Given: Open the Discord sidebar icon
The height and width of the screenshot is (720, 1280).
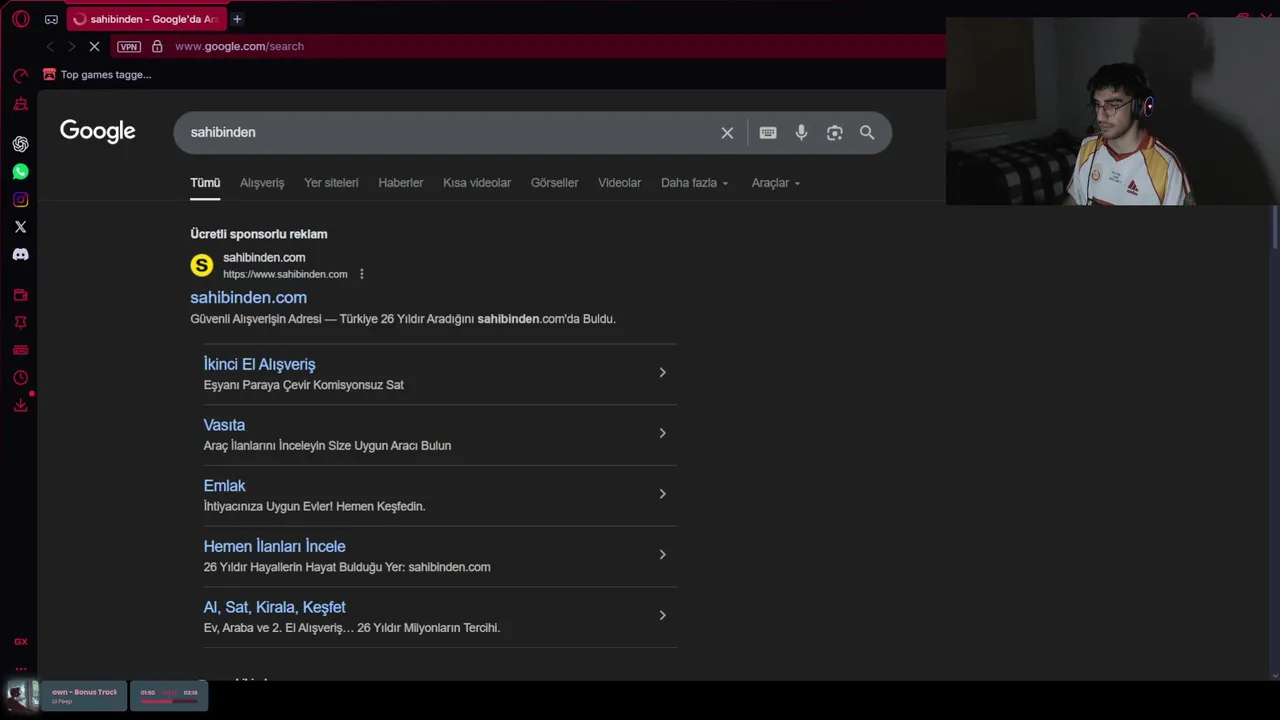Looking at the screenshot, I should click(20, 254).
